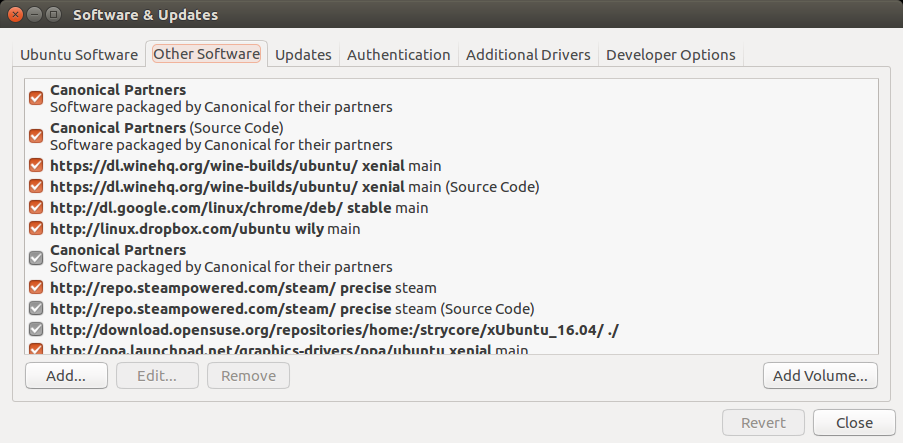This screenshot has width=903, height=443.
Task: Go to the Authentication tab
Action: click(399, 55)
